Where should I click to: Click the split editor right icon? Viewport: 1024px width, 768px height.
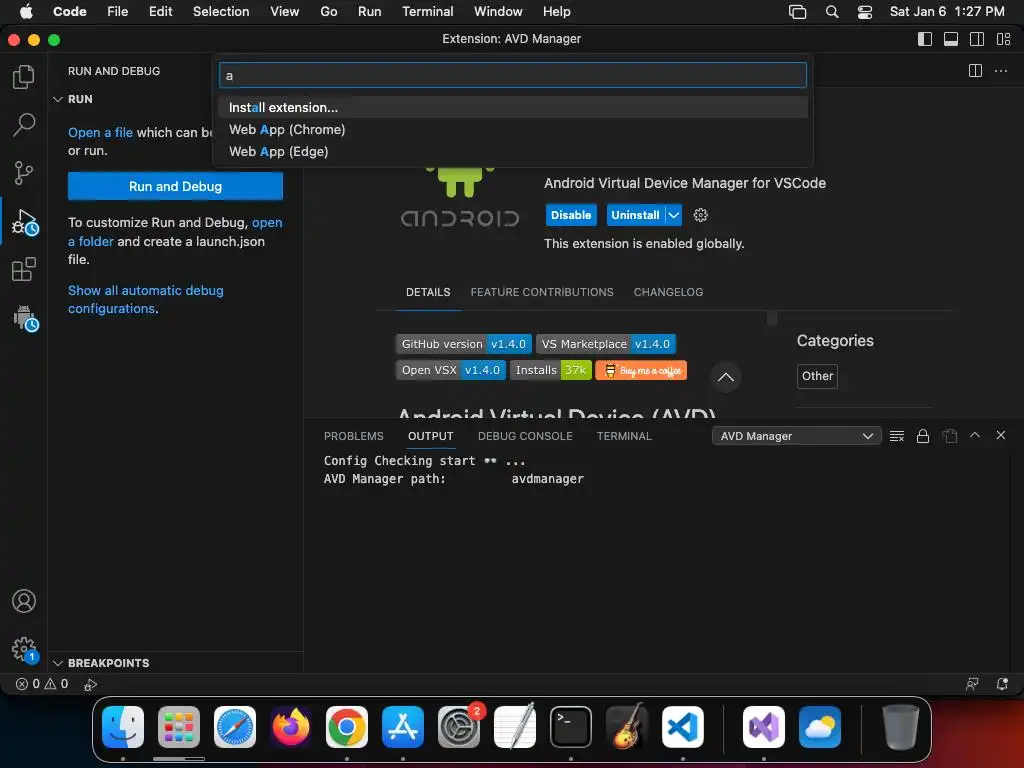pyautogui.click(x=975, y=71)
